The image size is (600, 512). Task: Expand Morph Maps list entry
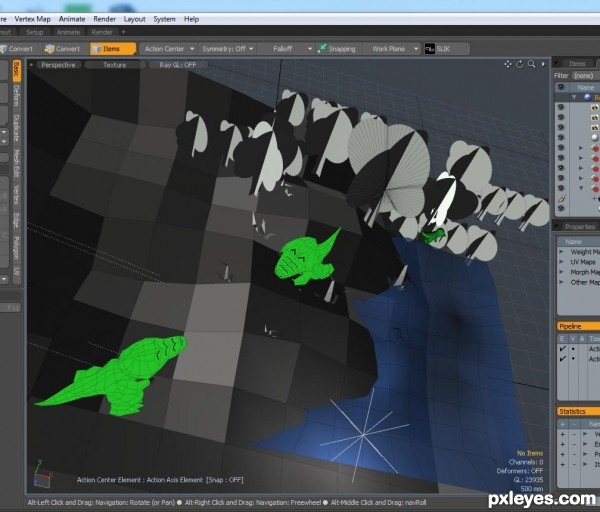pos(562,272)
